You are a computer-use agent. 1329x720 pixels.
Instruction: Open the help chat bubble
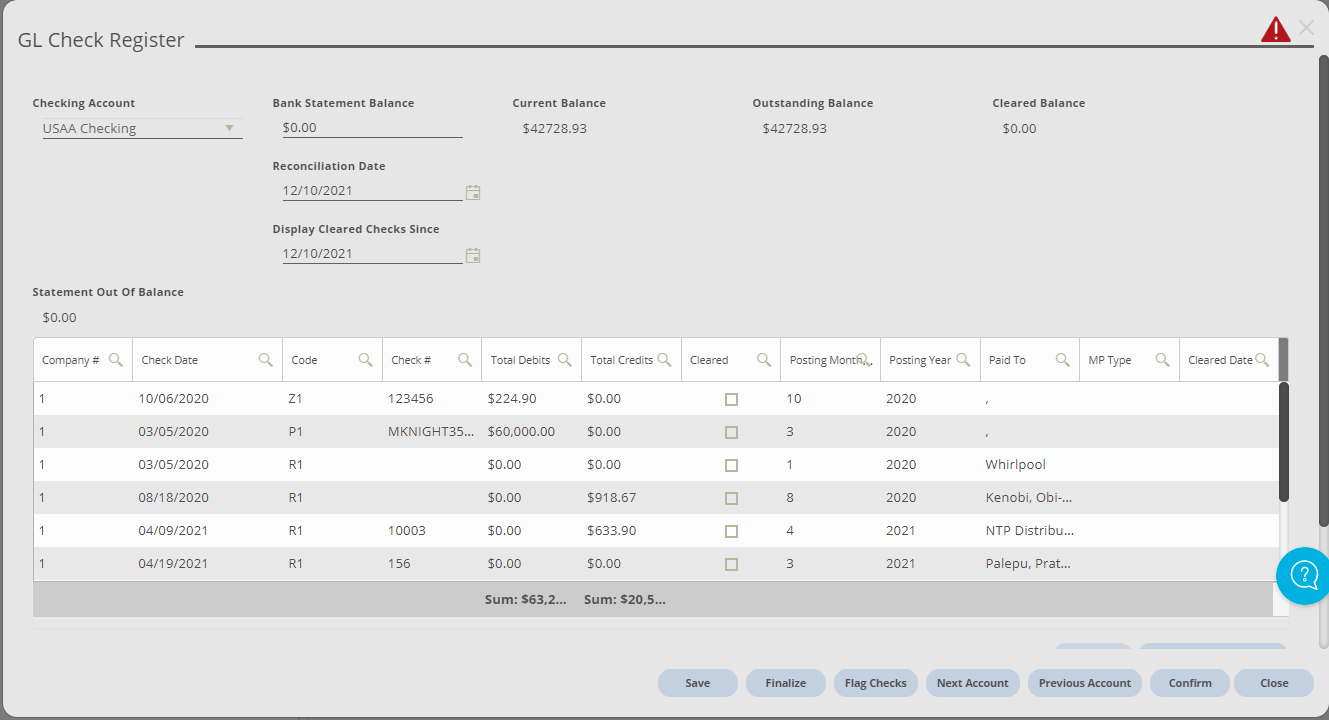pyautogui.click(x=1304, y=575)
